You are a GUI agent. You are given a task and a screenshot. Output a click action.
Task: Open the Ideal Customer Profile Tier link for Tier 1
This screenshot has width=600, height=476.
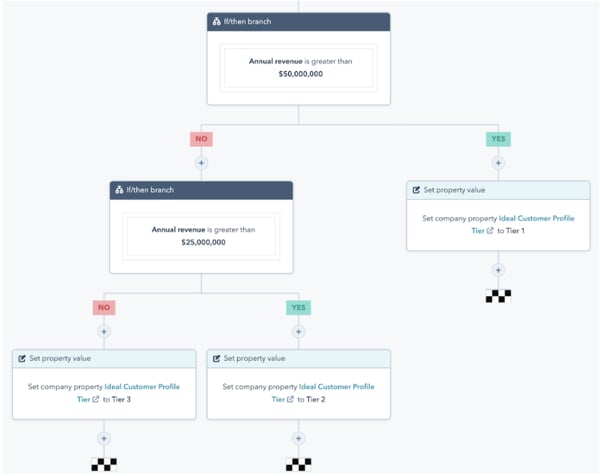[x=536, y=217]
